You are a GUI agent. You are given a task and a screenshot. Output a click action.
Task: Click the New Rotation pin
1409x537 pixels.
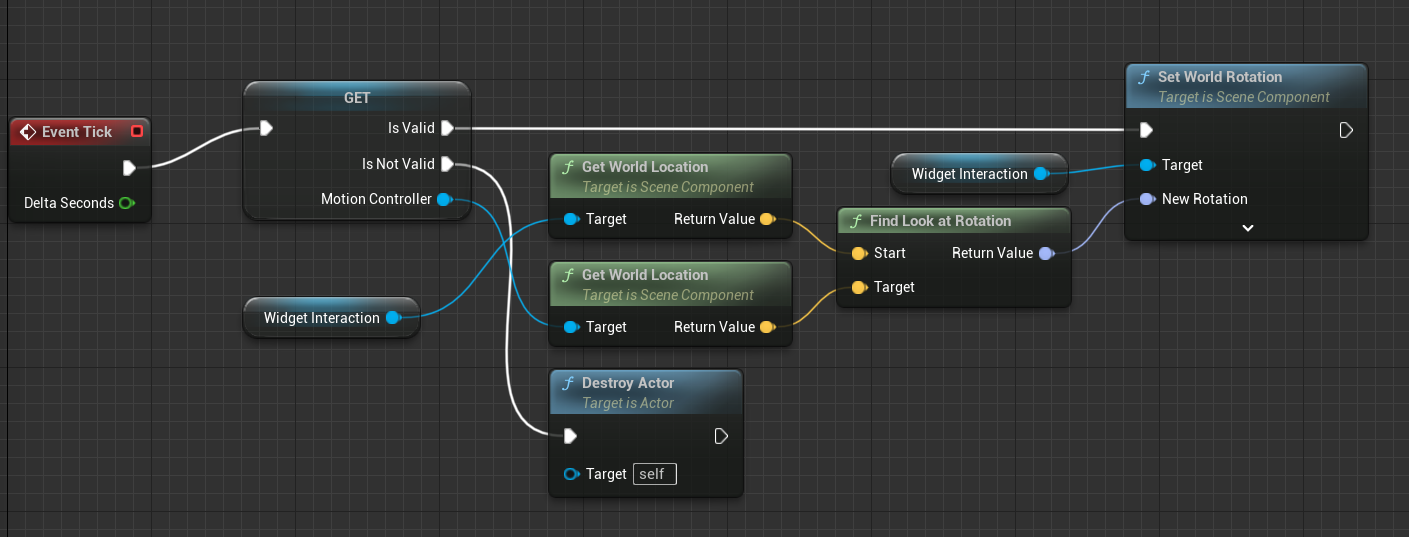pyautogui.click(x=1146, y=199)
